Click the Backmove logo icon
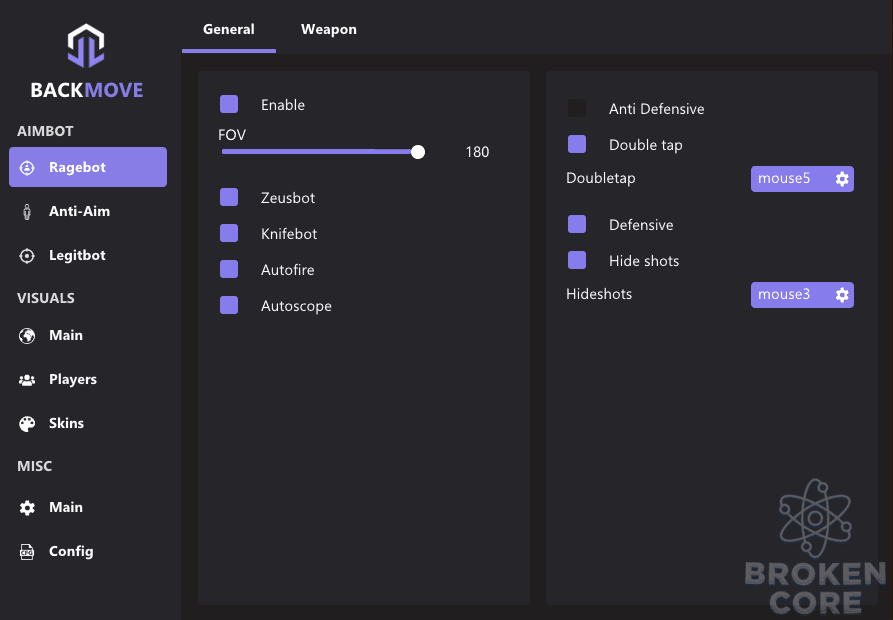This screenshot has width=893, height=620. (86, 46)
